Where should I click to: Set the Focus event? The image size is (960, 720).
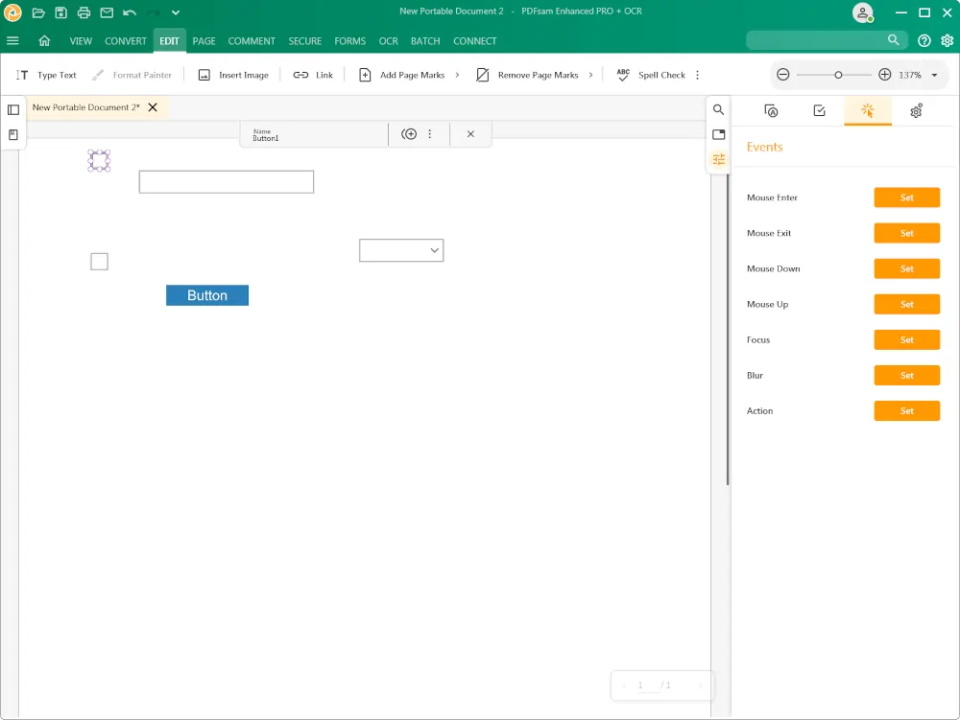pyautogui.click(x=907, y=340)
